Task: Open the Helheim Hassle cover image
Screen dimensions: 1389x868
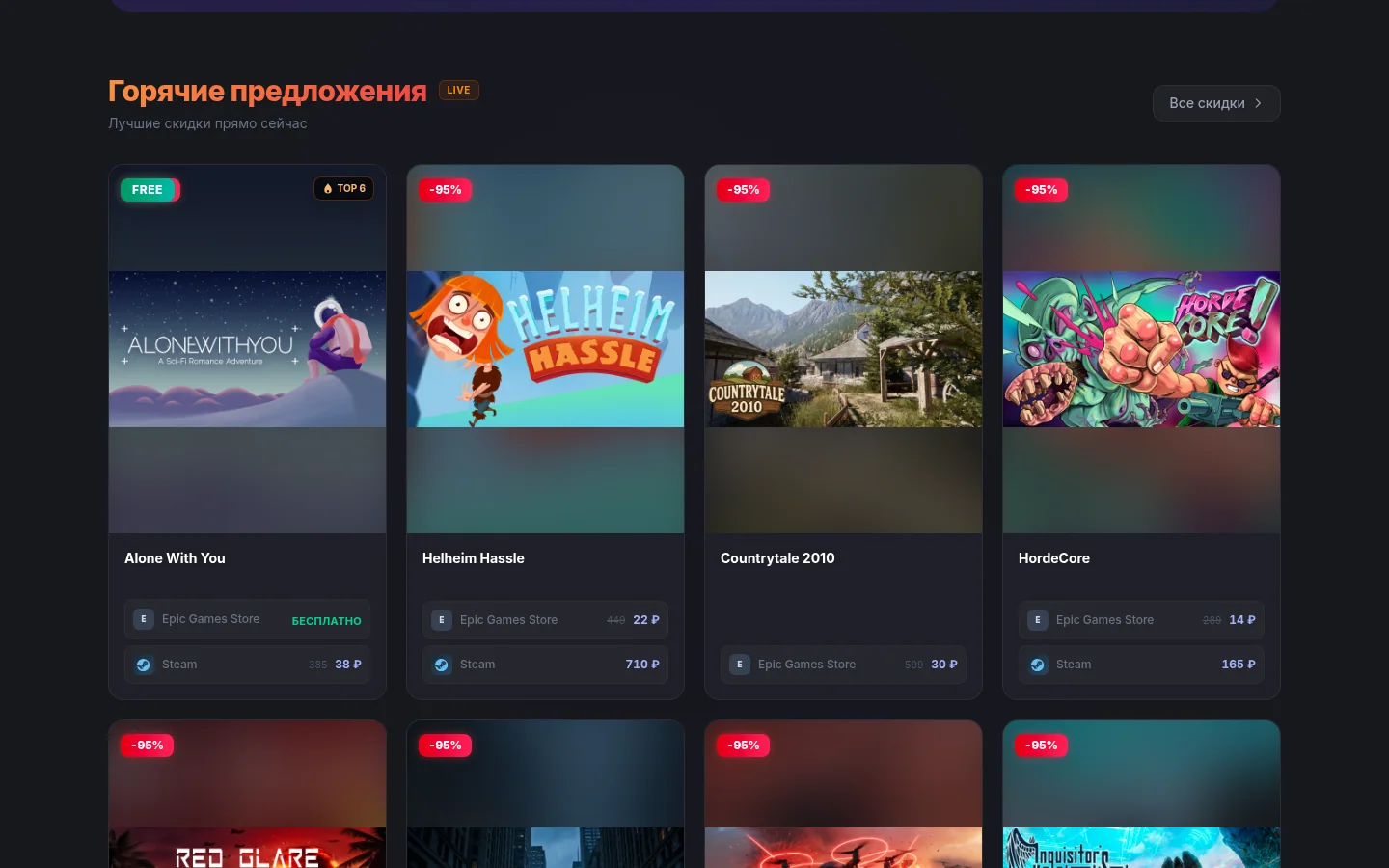Action: (x=545, y=349)
